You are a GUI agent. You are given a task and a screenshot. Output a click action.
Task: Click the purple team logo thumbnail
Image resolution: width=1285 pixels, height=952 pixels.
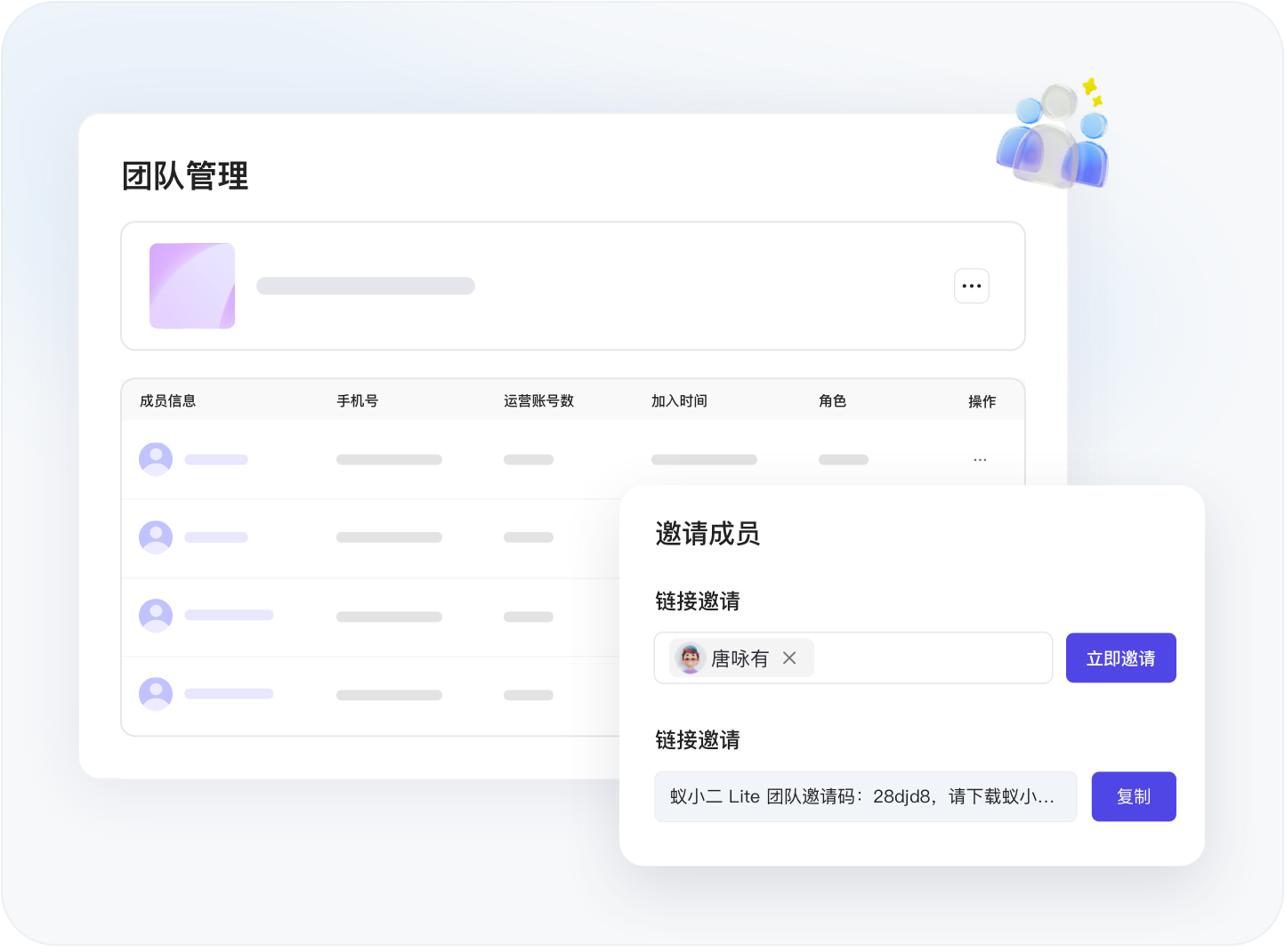coord(192,286)
